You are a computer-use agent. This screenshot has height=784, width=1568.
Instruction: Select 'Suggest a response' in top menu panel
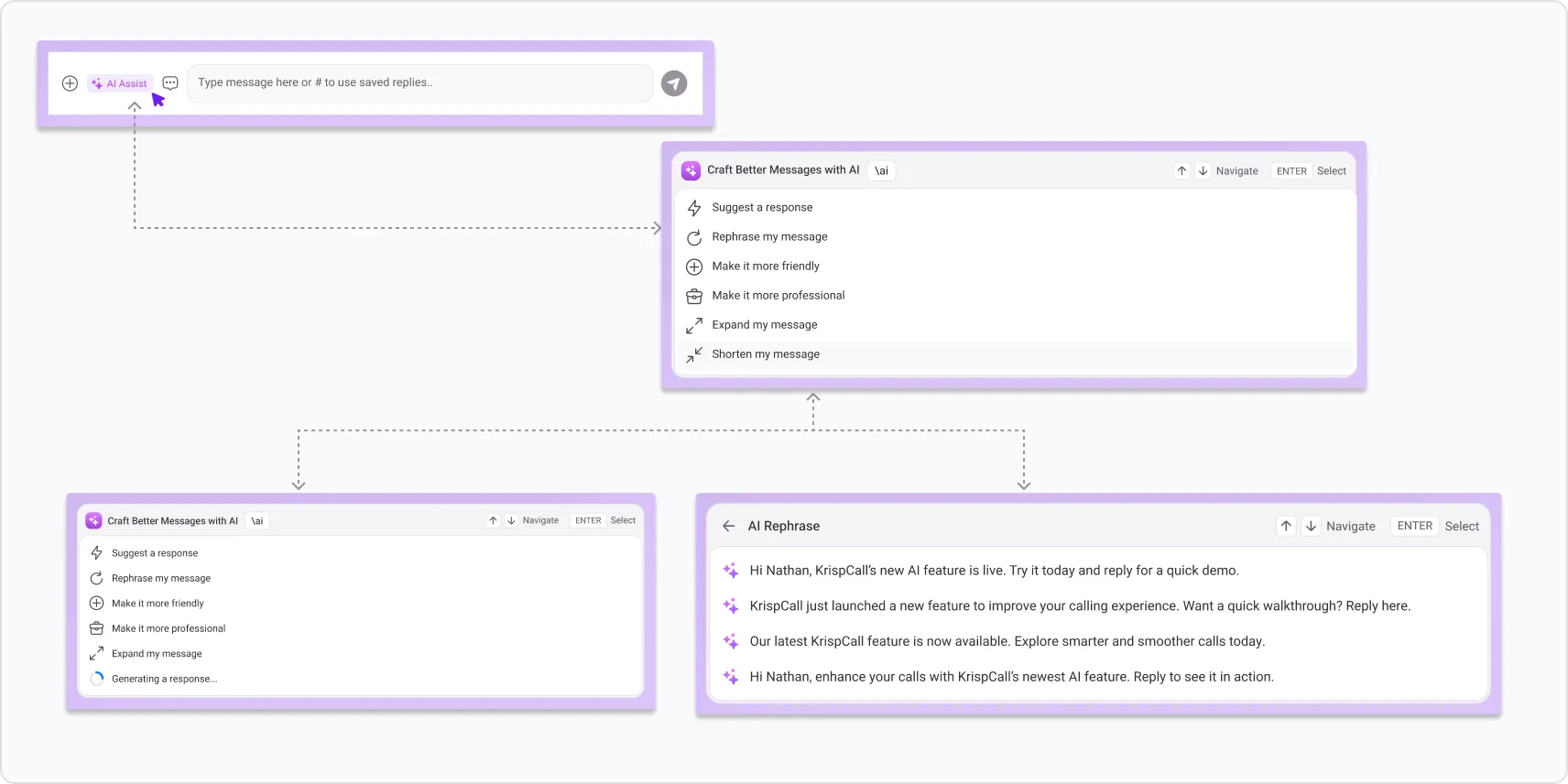pyautogui.click(x=1015, y=208)
